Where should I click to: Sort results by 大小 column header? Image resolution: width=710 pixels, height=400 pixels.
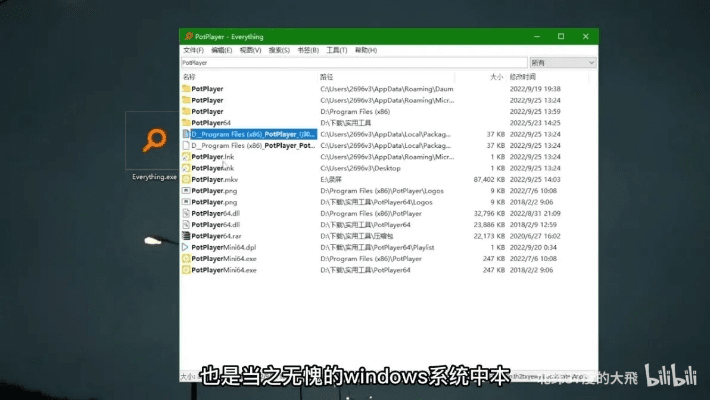pyautogui.click(x=496, y=76)
